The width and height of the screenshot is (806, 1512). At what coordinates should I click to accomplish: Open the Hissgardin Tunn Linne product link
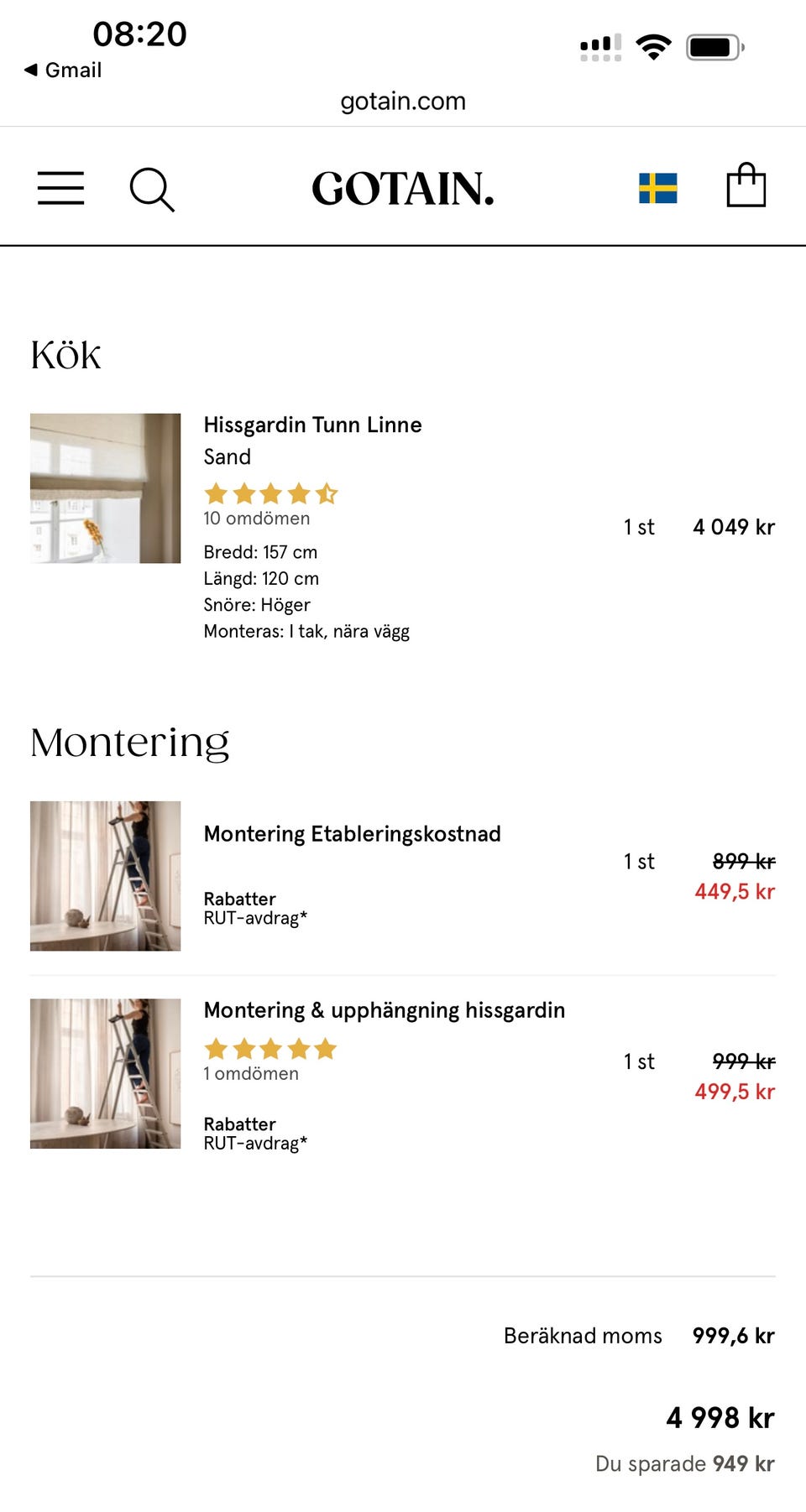coord(312,425)
